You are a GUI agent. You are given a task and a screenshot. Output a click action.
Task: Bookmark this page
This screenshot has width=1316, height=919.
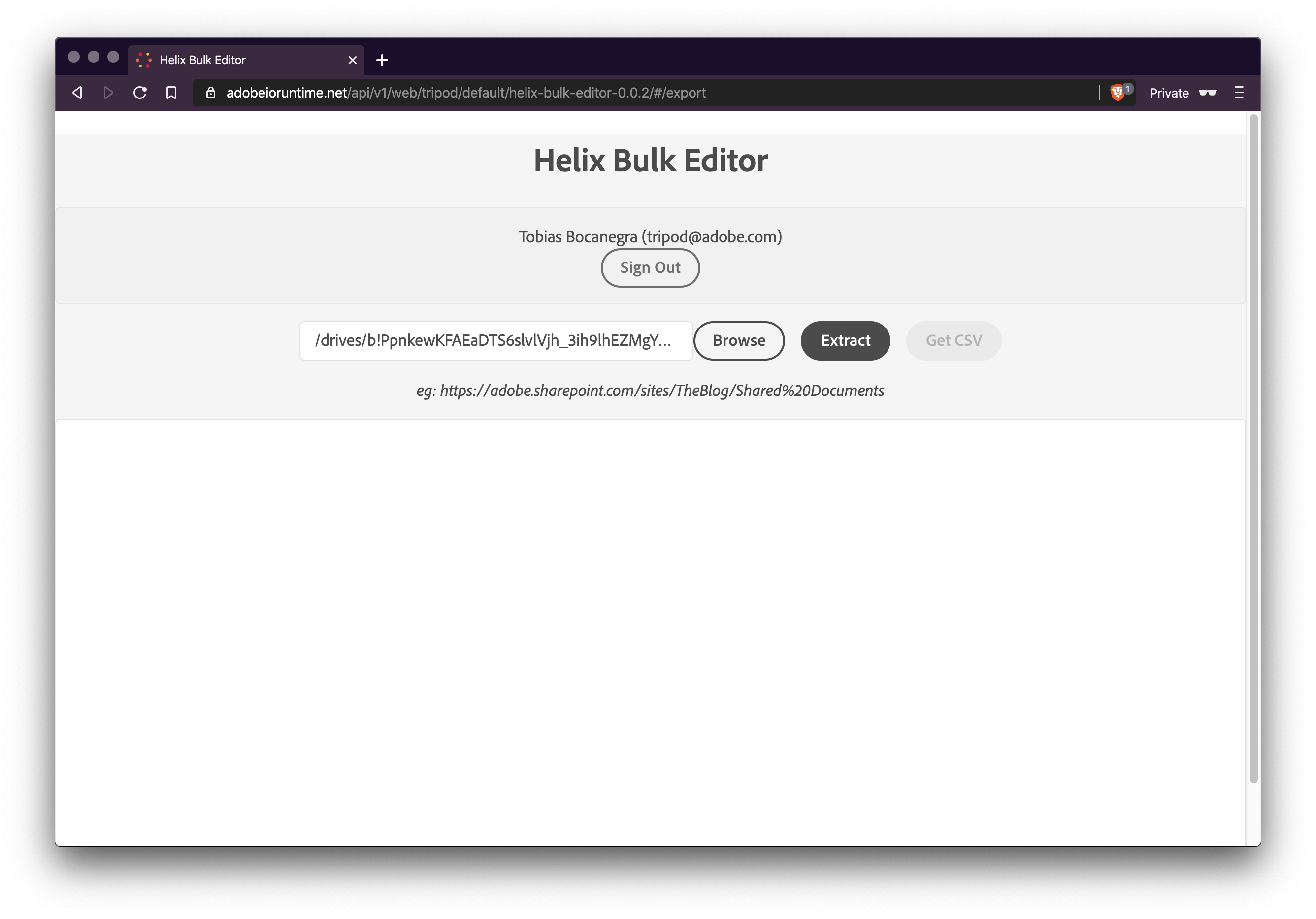point(171,92)
